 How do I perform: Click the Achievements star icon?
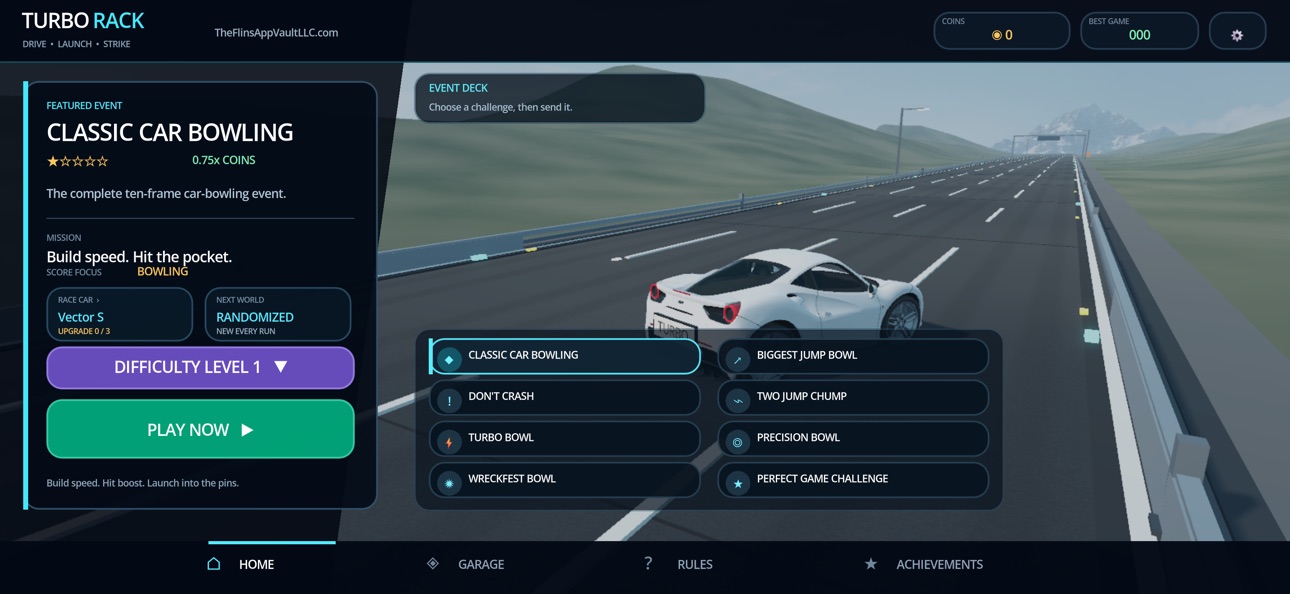[871, 564]
